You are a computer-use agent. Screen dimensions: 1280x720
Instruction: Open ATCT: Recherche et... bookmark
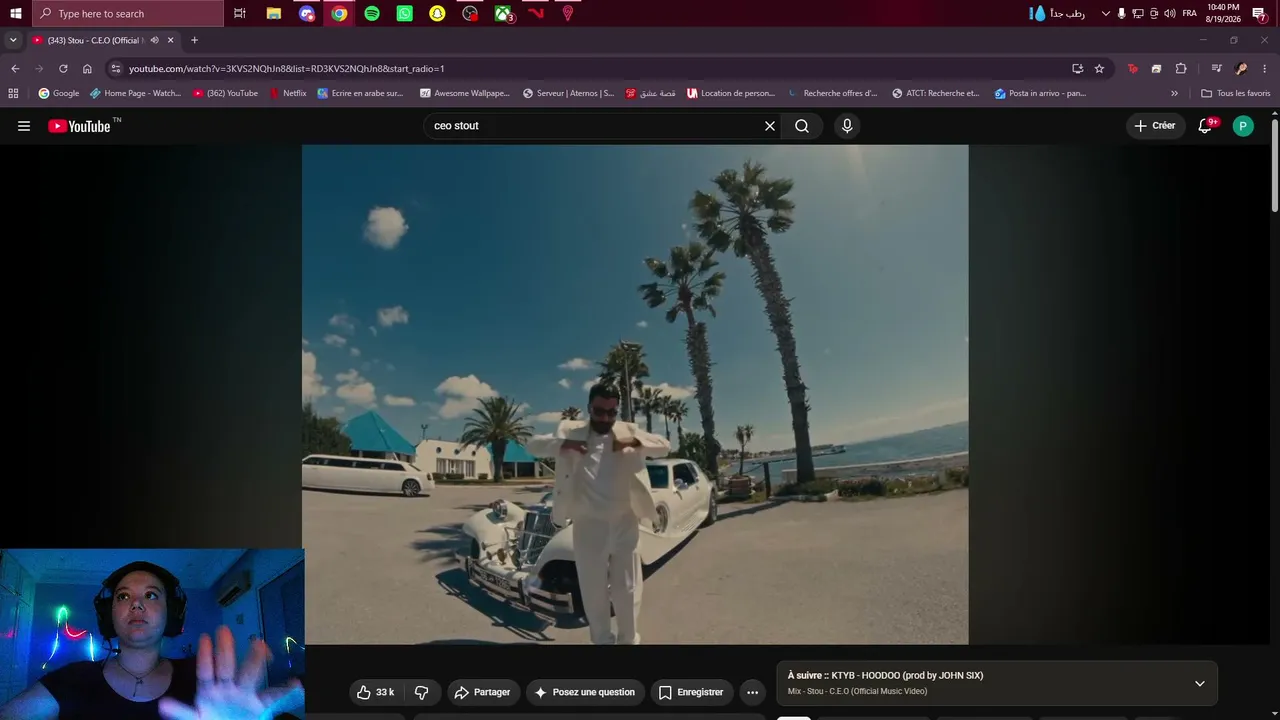[x=936, y=93]
